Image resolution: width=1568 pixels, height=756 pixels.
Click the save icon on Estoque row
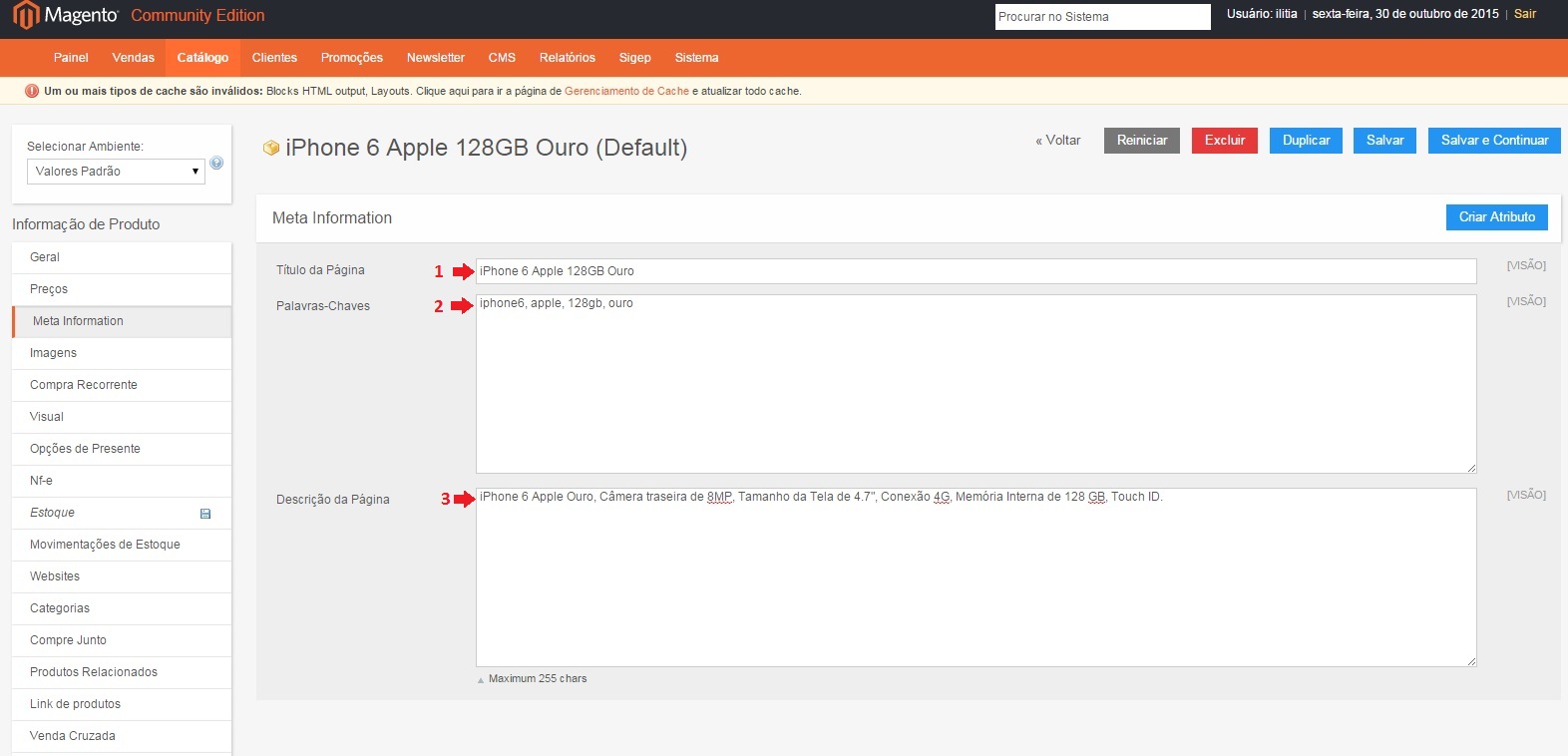(205, 514)
